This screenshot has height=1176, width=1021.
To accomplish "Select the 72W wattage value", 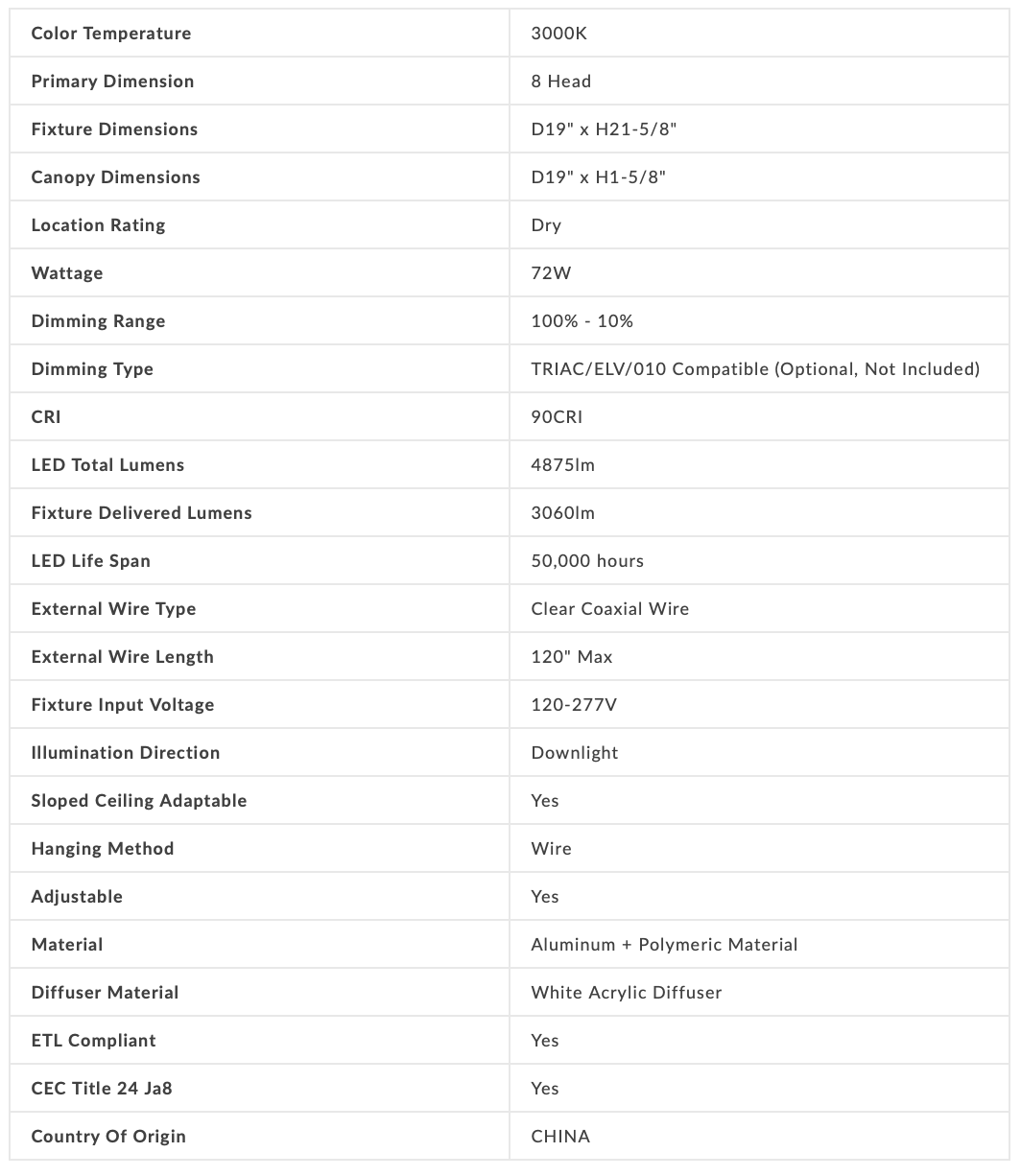I will pyautogui.click(x=551, y=273).
